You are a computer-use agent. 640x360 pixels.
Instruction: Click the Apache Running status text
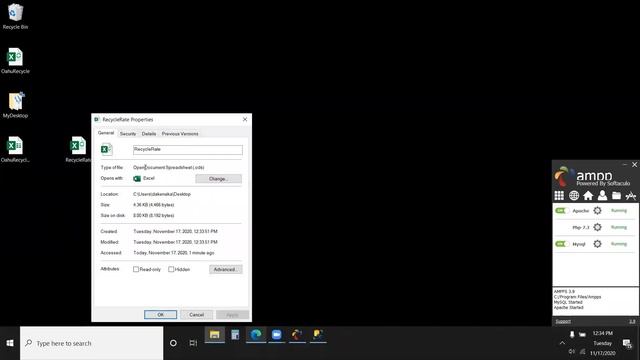pos(619,211)
